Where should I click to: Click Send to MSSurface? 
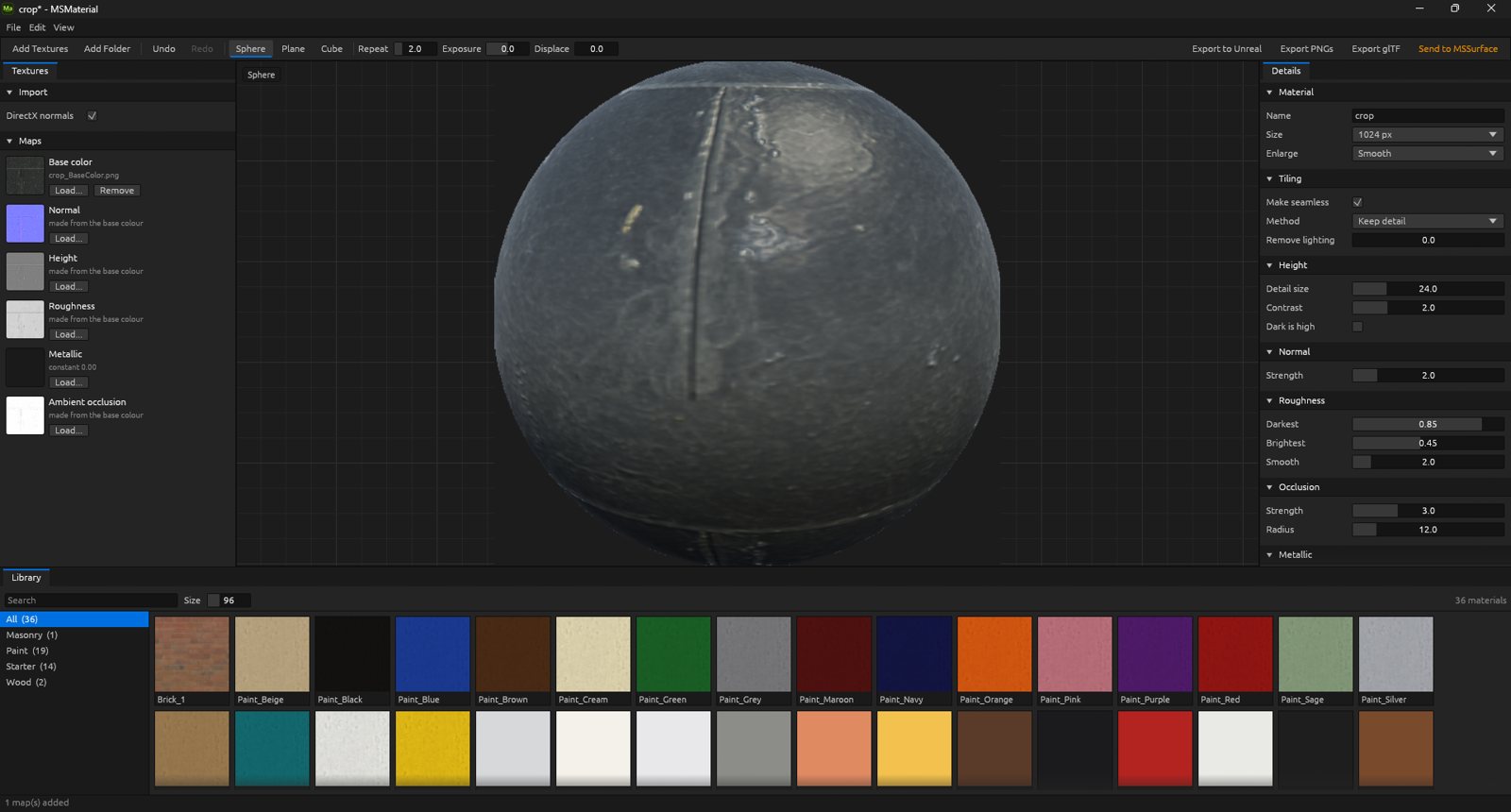1457,49
